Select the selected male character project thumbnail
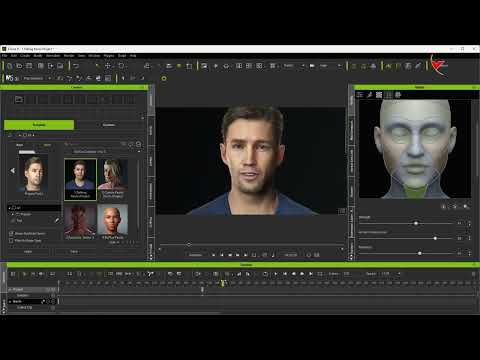The image size is (480, 360). click(x=80, y=179)
